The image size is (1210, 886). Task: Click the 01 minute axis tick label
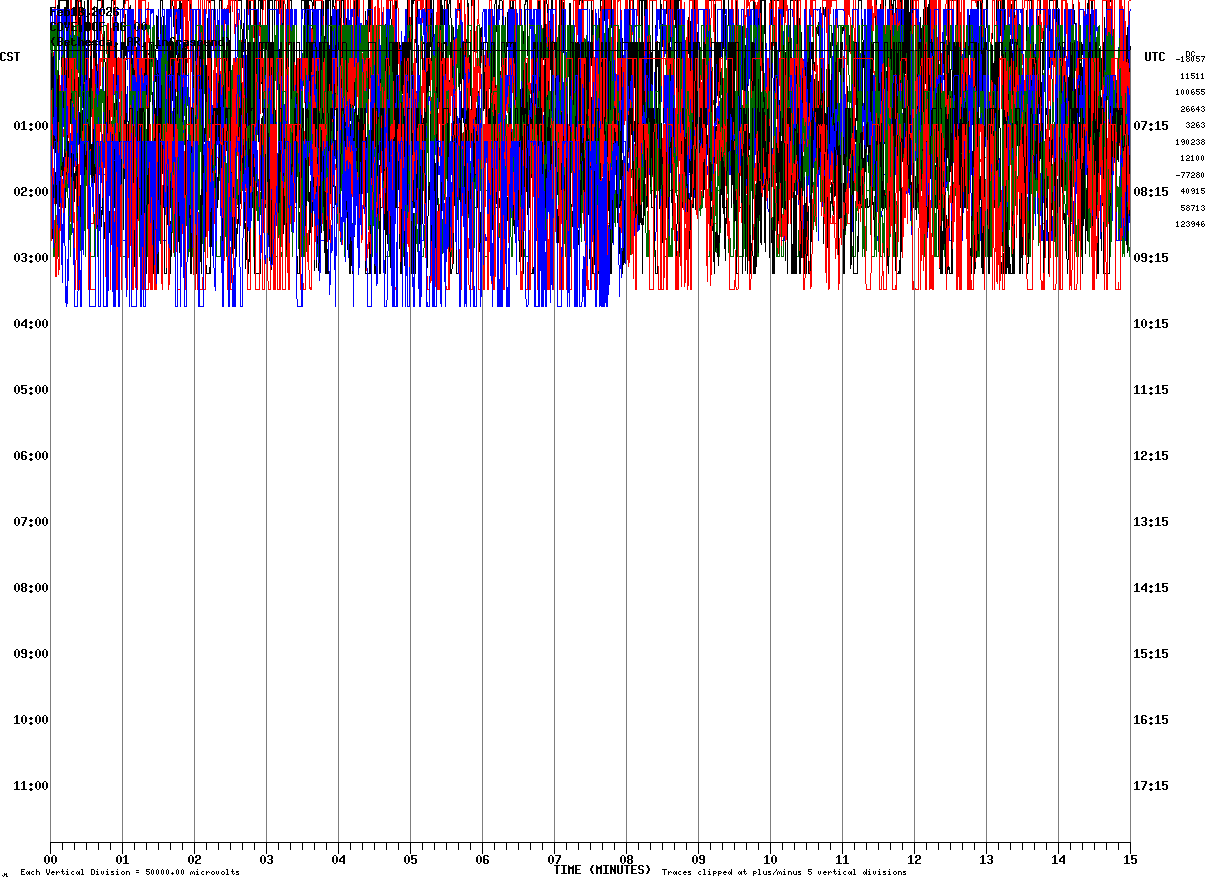click(122, 860)
